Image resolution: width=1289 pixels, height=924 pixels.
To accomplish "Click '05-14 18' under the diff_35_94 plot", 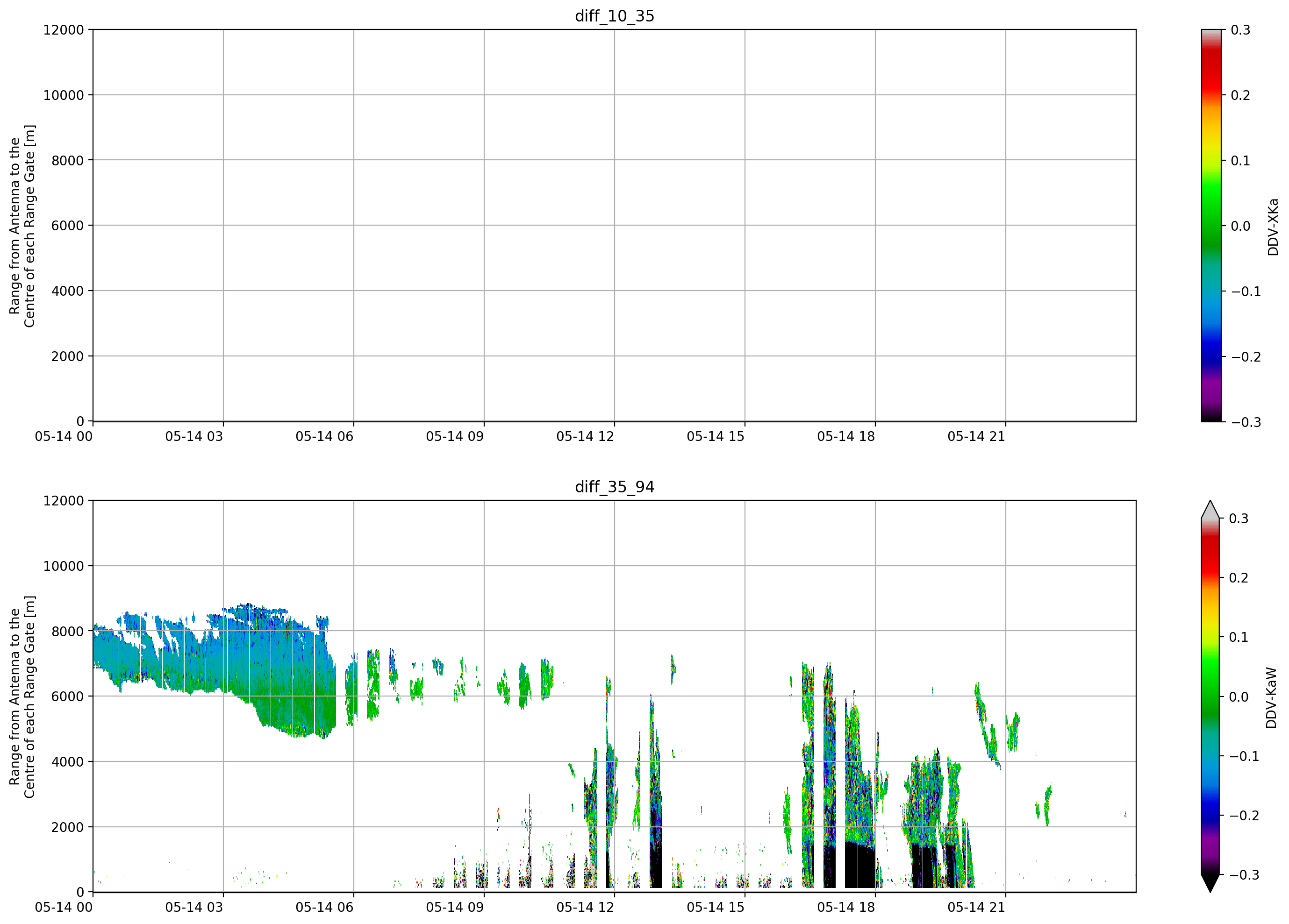I will coord(846,907).
